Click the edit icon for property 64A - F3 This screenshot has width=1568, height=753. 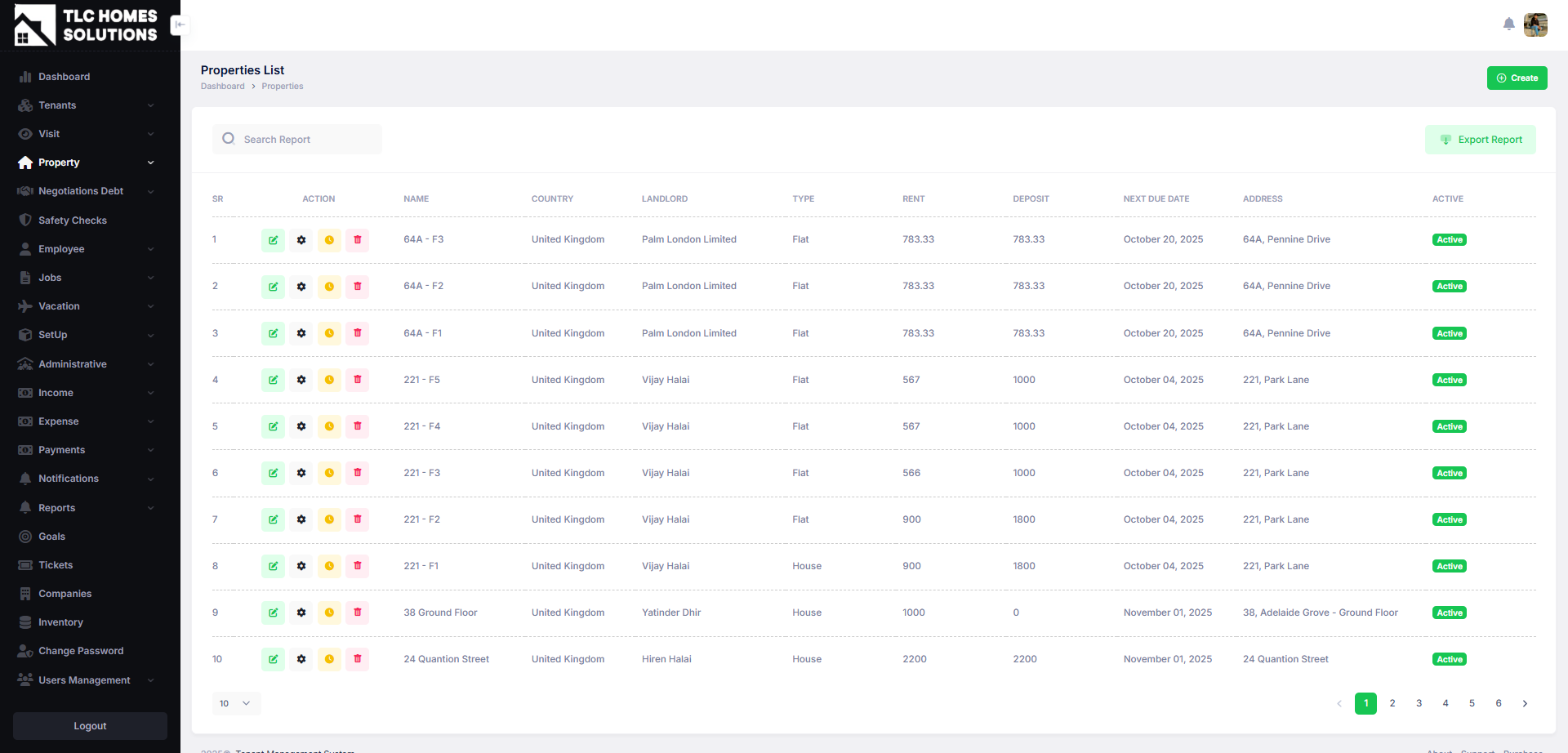(273, 240)
